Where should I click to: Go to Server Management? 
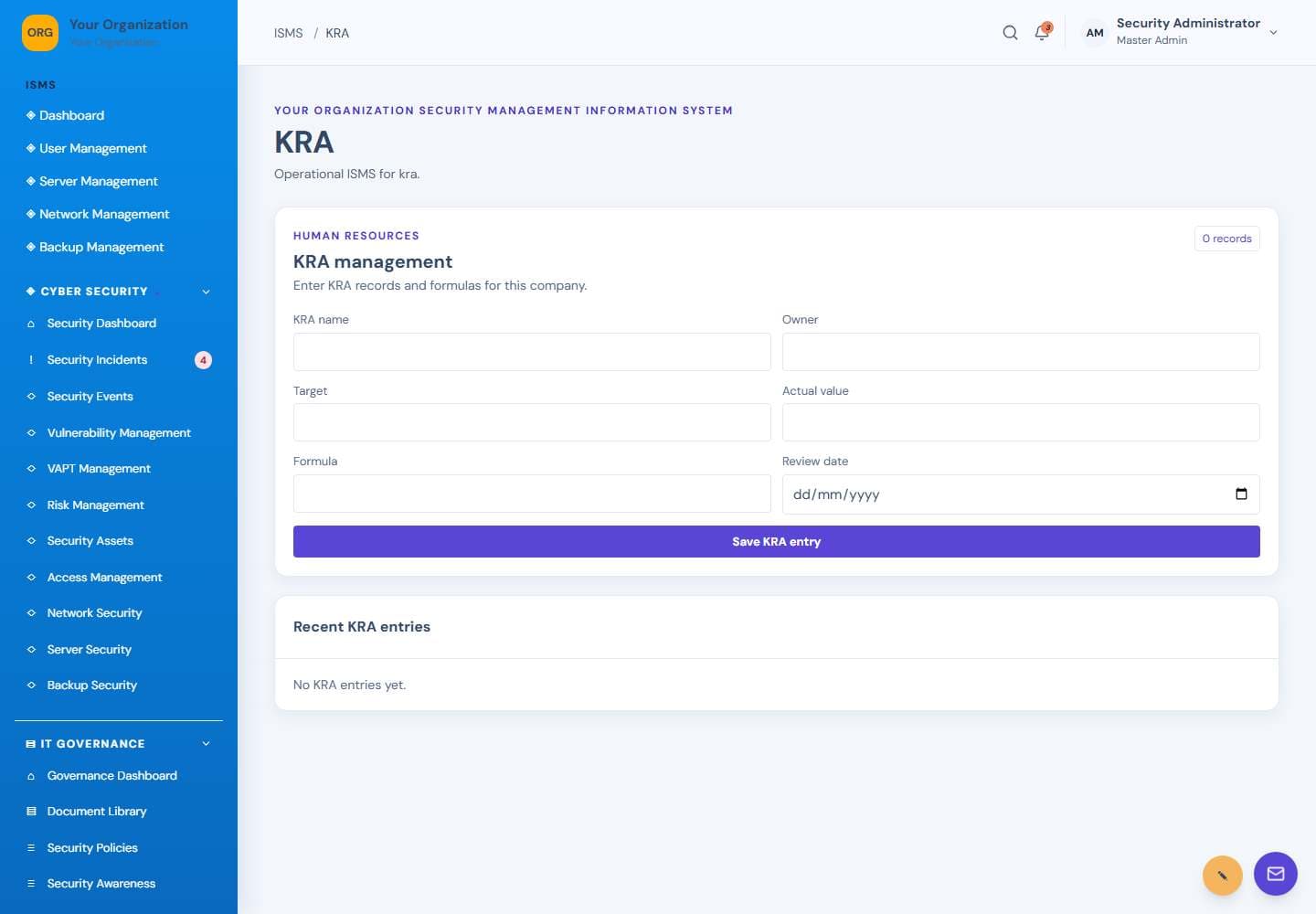[x=99, y=181]
